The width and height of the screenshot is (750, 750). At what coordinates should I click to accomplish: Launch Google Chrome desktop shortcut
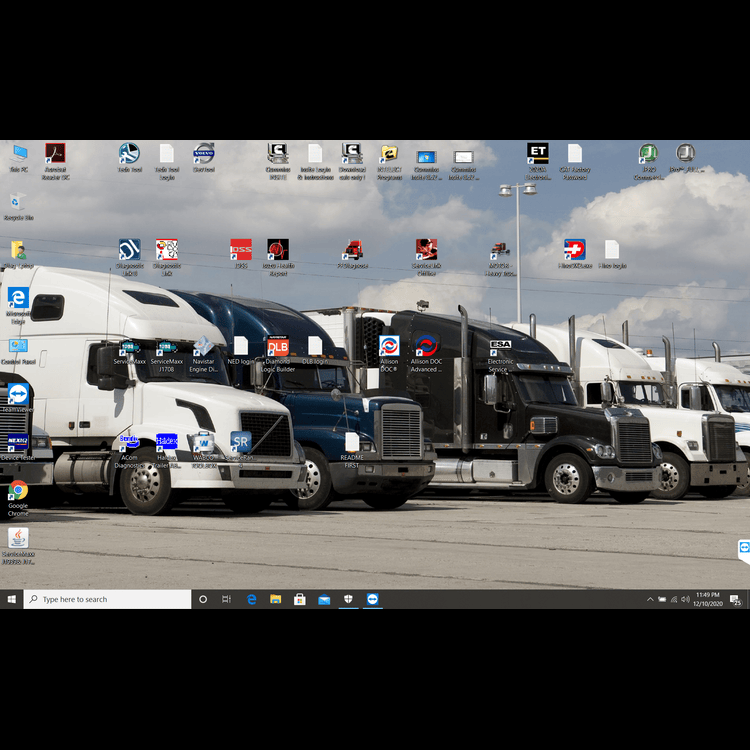(x=18, y=498)
